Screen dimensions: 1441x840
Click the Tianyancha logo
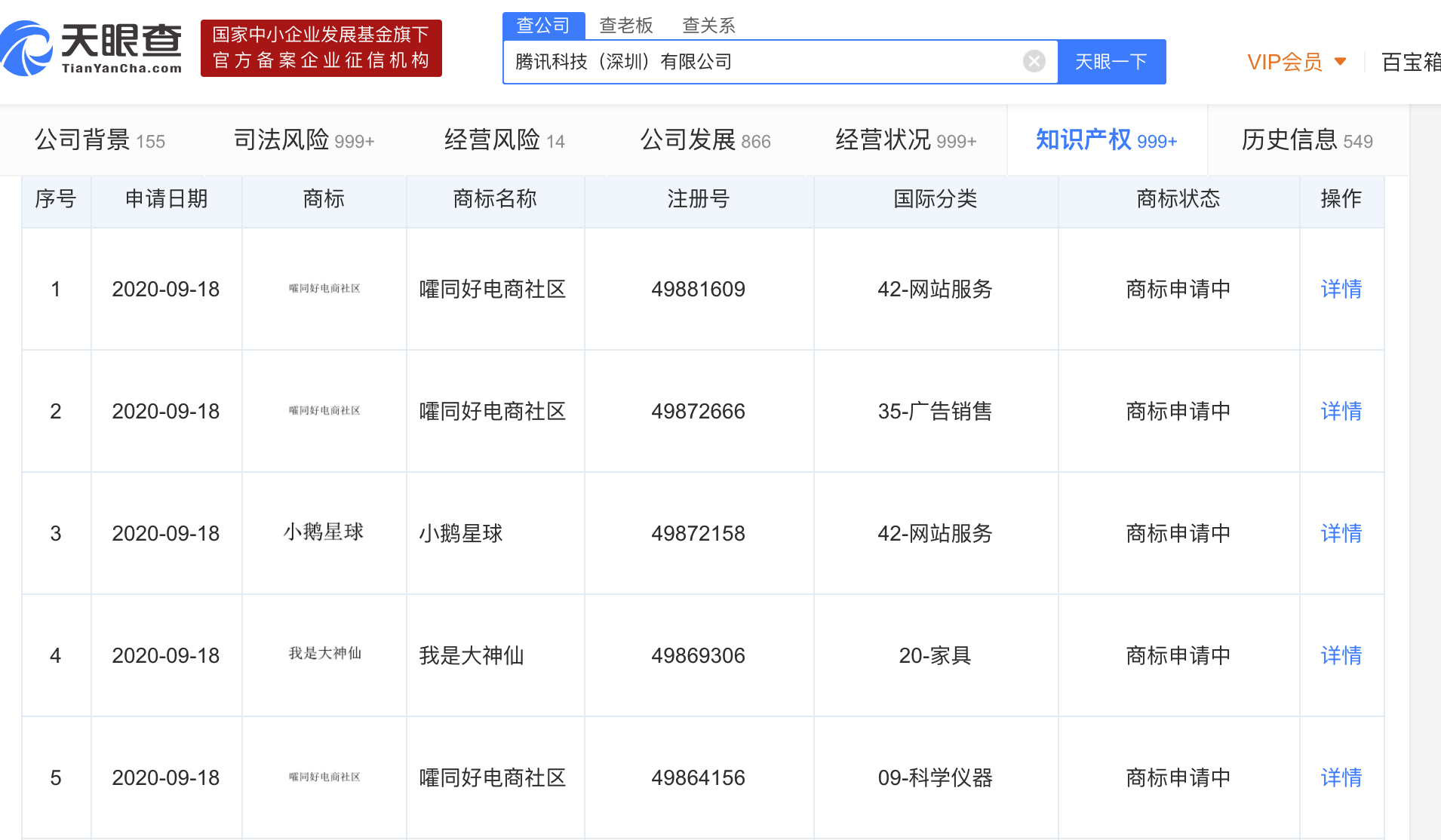[92, 48]
